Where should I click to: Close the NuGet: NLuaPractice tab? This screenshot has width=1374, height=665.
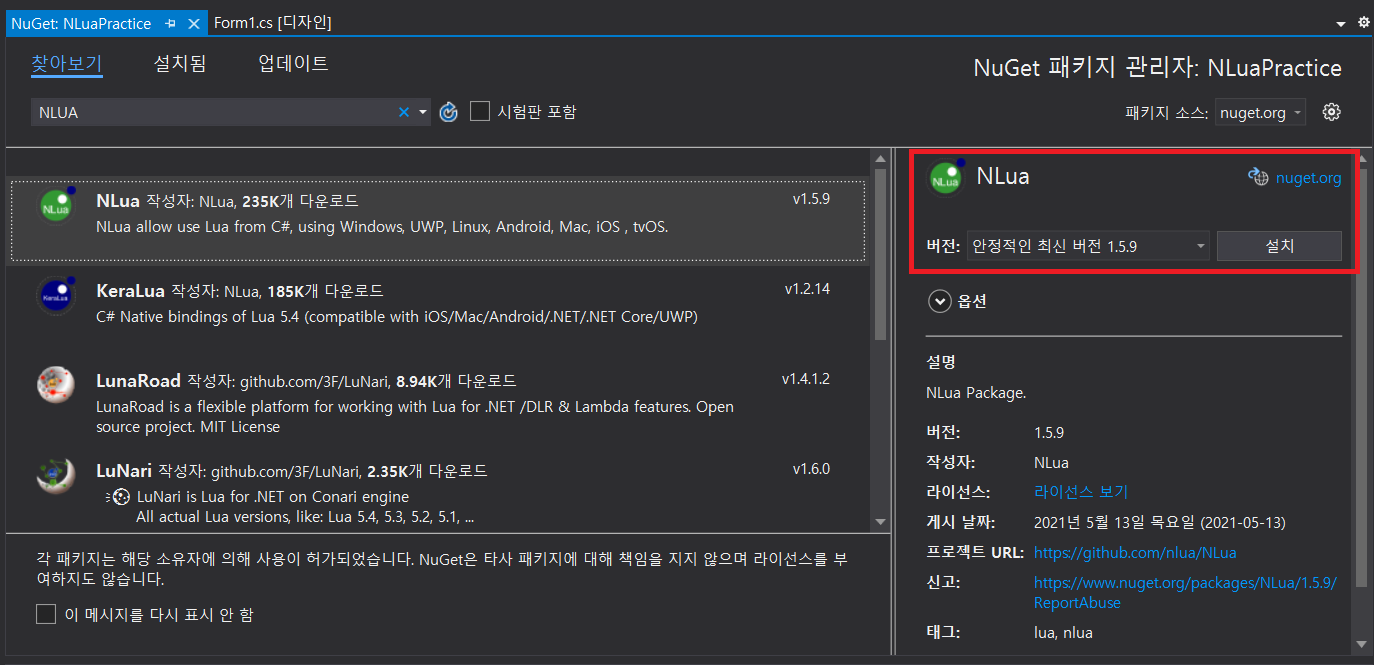tap(194, 23)
